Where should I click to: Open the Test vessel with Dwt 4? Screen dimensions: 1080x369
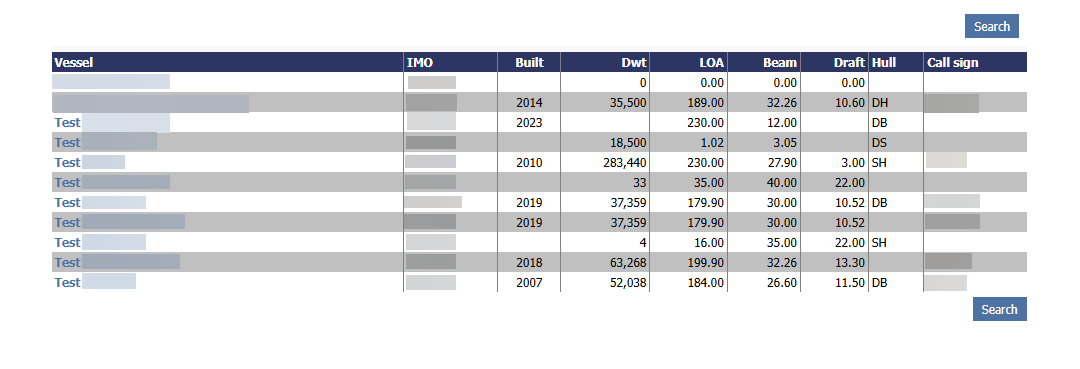tap(100, 242)
